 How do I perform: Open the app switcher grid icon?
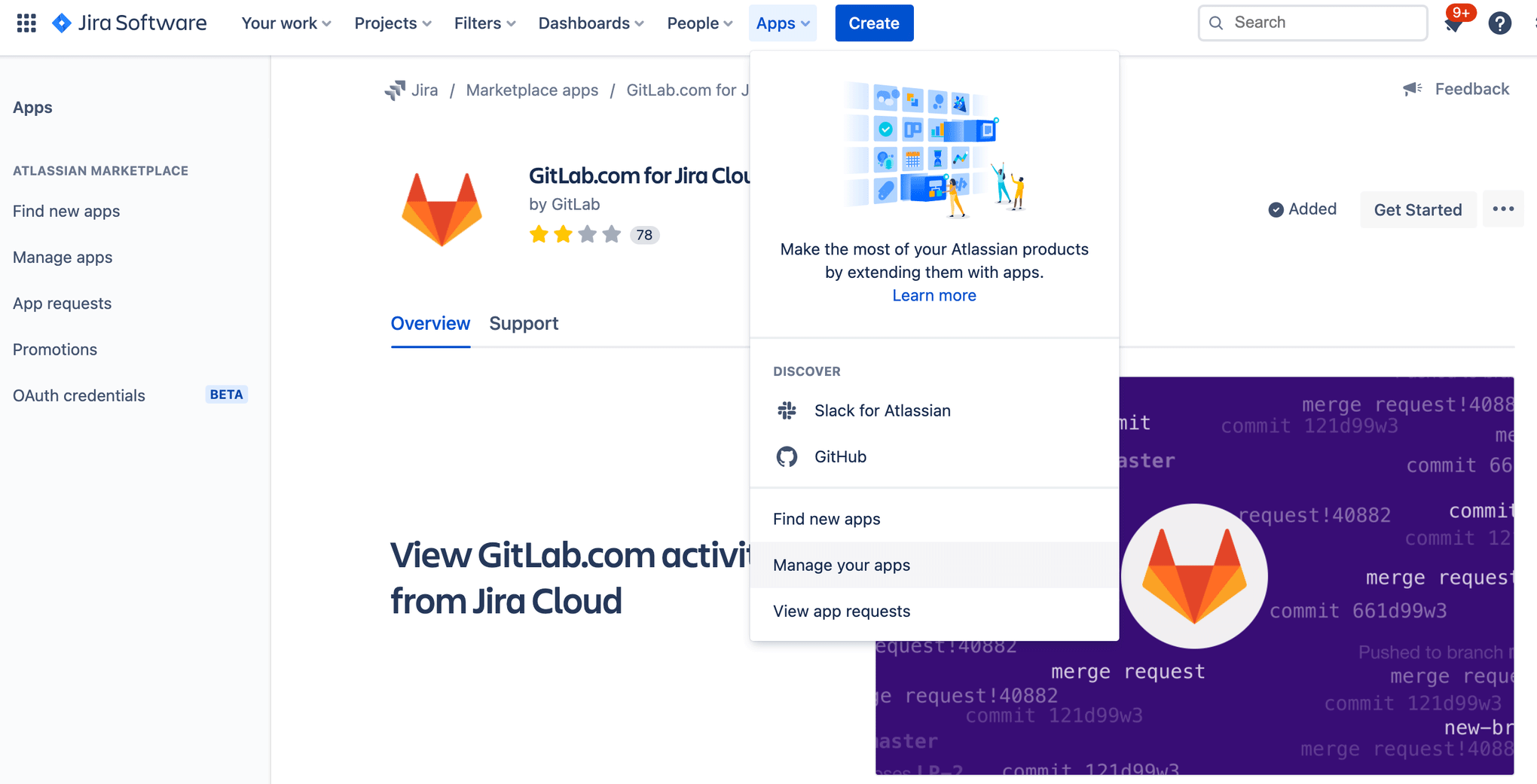coord(26,23)
